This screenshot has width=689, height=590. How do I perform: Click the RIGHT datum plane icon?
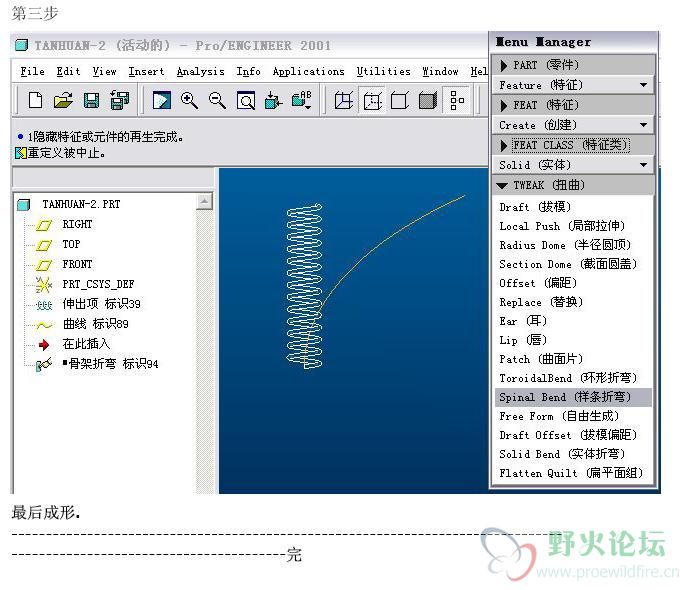click(x=44, y=225)
